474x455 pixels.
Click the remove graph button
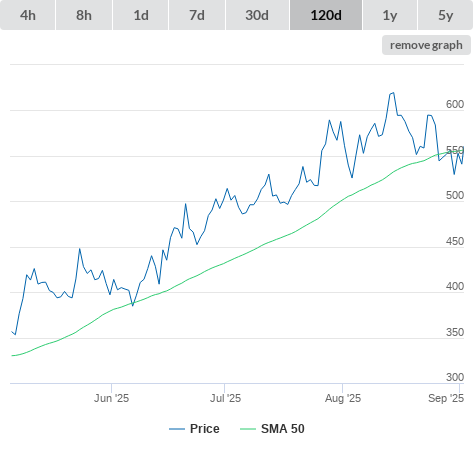pyautogui.click(x=426, y=45)
